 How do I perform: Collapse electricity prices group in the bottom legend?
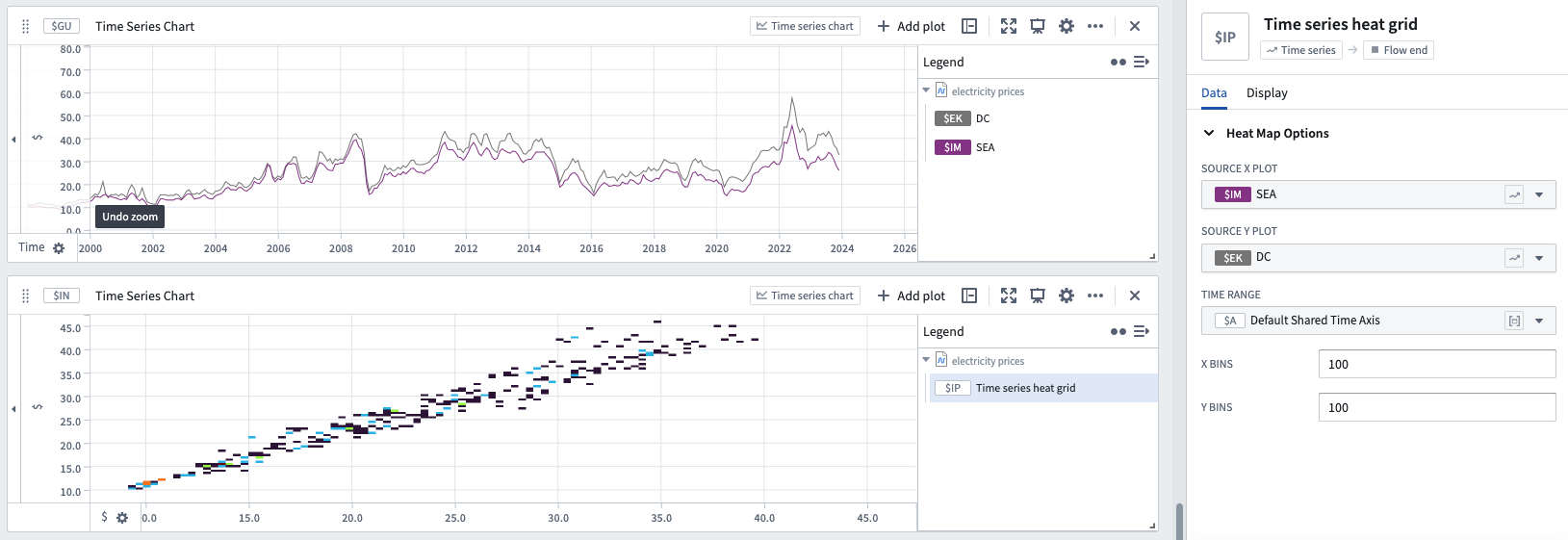(x=926, y=360)
